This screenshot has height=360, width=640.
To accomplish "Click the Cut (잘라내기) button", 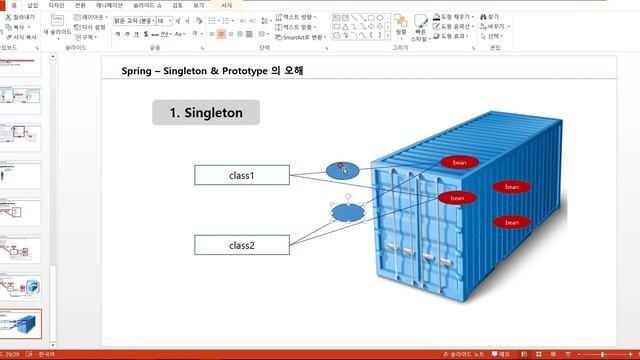I will click(x=20, y=18).
